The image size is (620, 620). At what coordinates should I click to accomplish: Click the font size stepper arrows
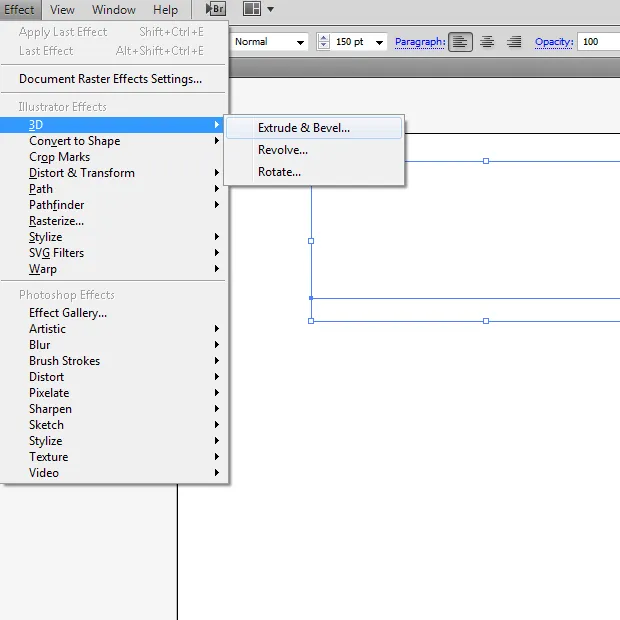323,42
